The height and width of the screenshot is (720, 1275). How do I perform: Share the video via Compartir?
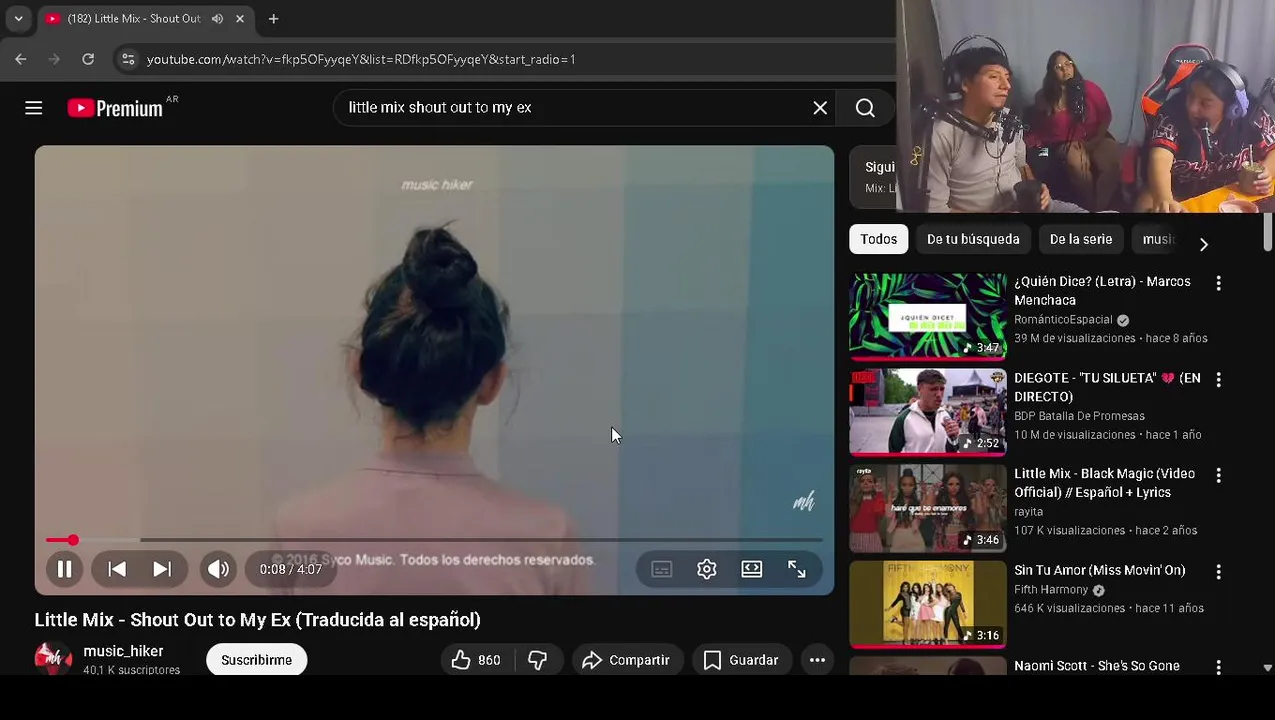click(x=626, y=660)
